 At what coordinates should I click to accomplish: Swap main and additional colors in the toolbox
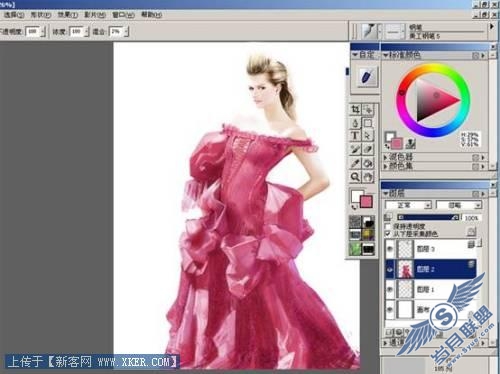(x=354, y=207)
